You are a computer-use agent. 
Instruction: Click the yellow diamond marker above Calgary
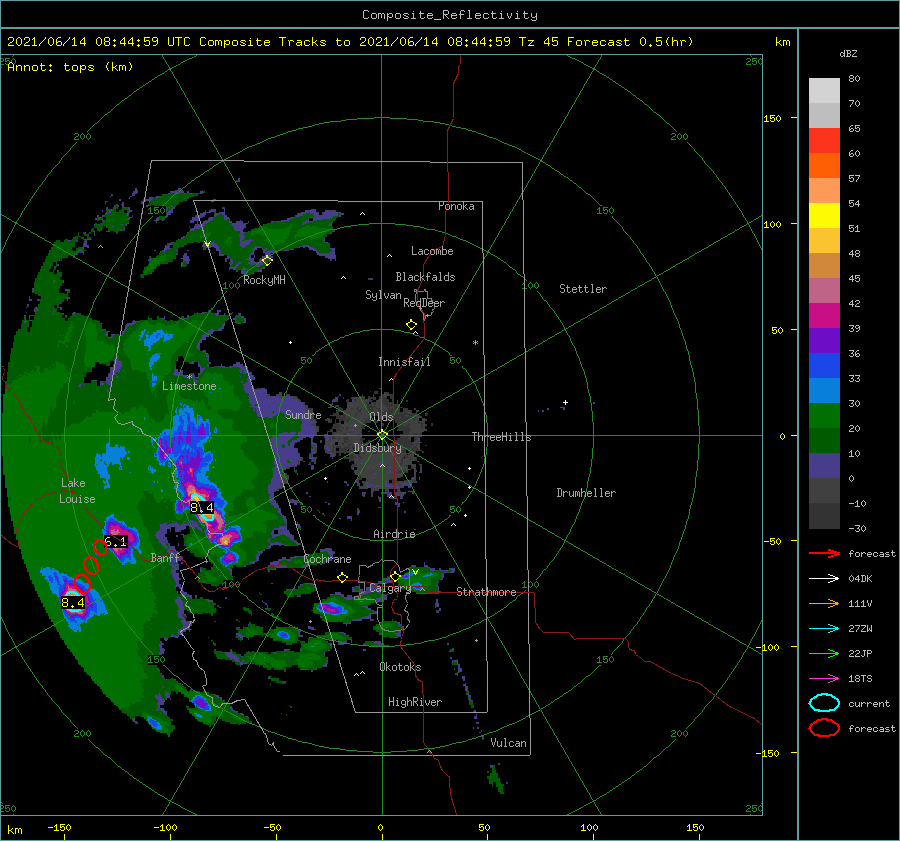coord(395,576)
